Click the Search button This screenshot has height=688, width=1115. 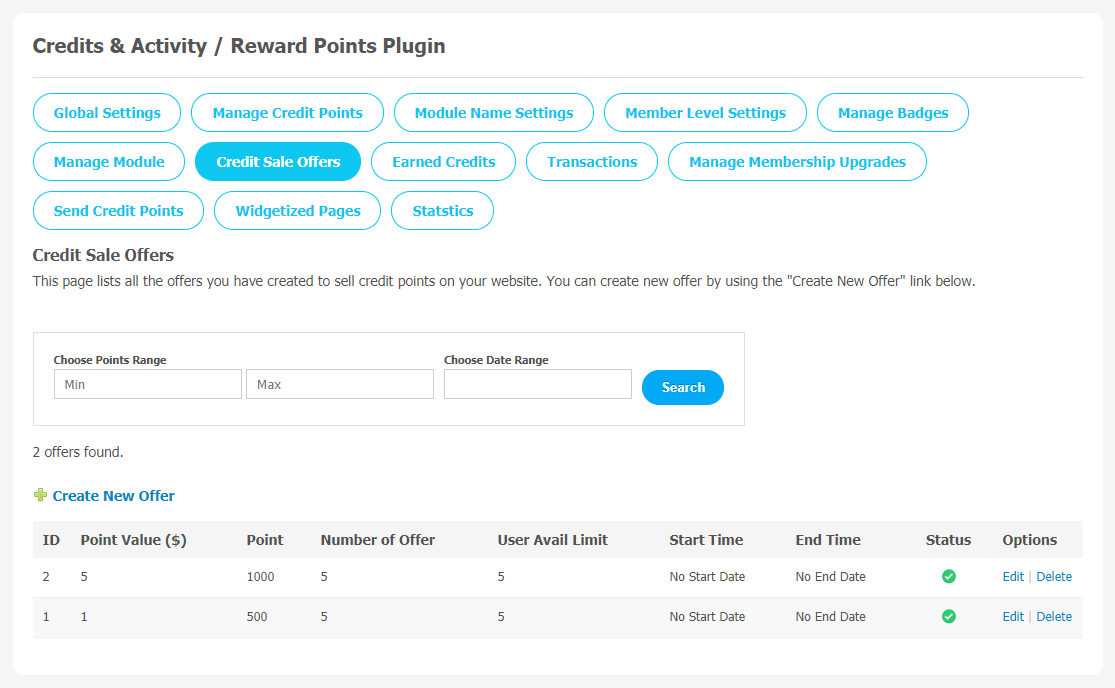[x=683, y=387]
